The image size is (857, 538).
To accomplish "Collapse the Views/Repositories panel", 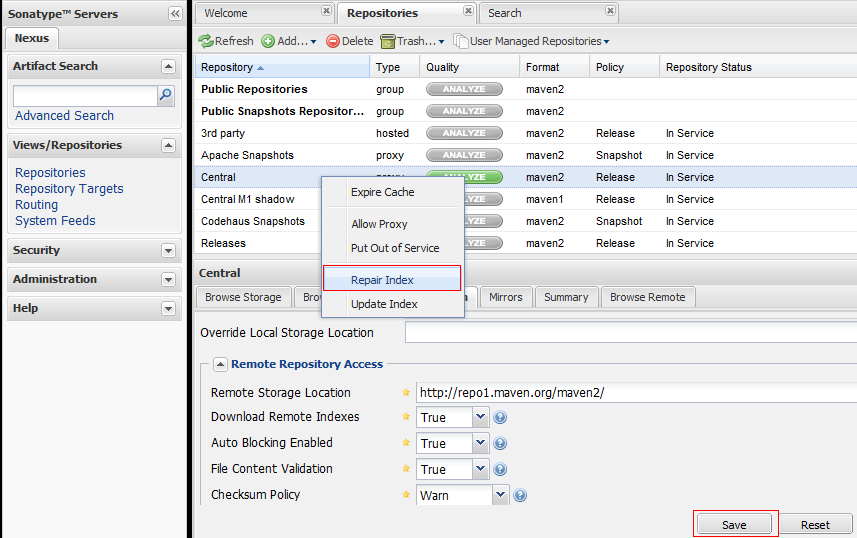I will [168, 145].
